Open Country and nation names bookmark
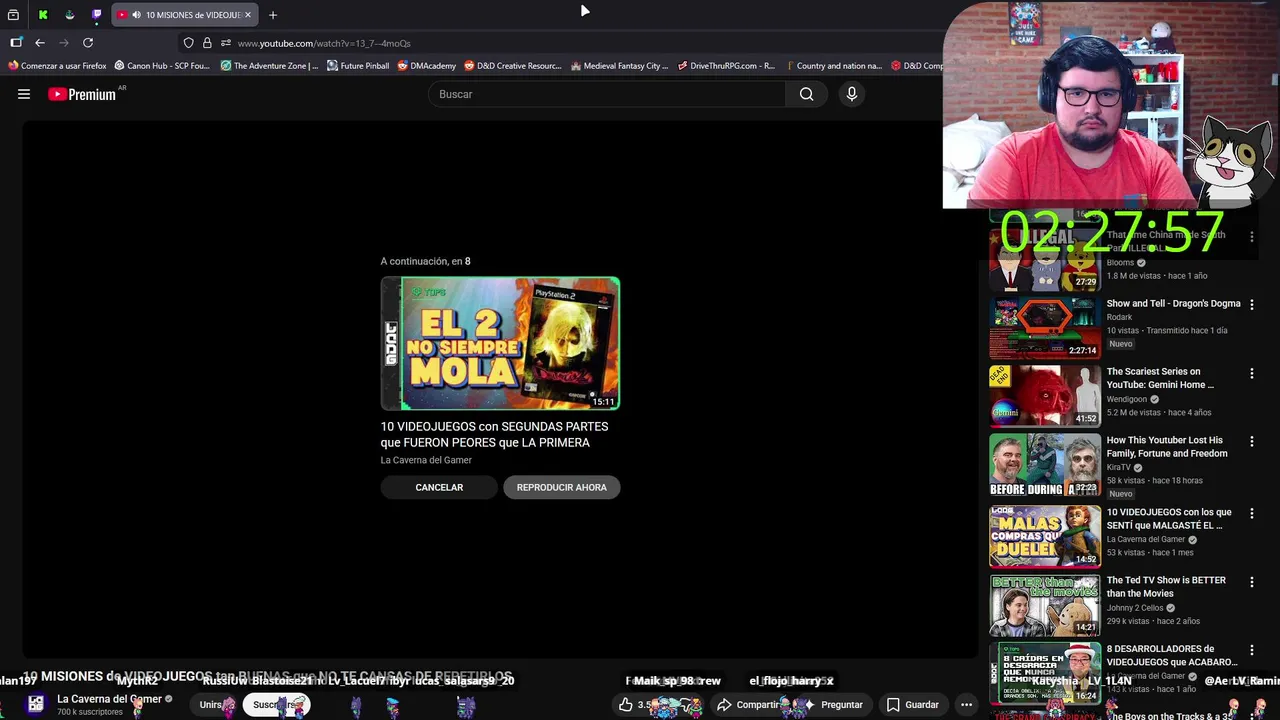 [833, 66]
